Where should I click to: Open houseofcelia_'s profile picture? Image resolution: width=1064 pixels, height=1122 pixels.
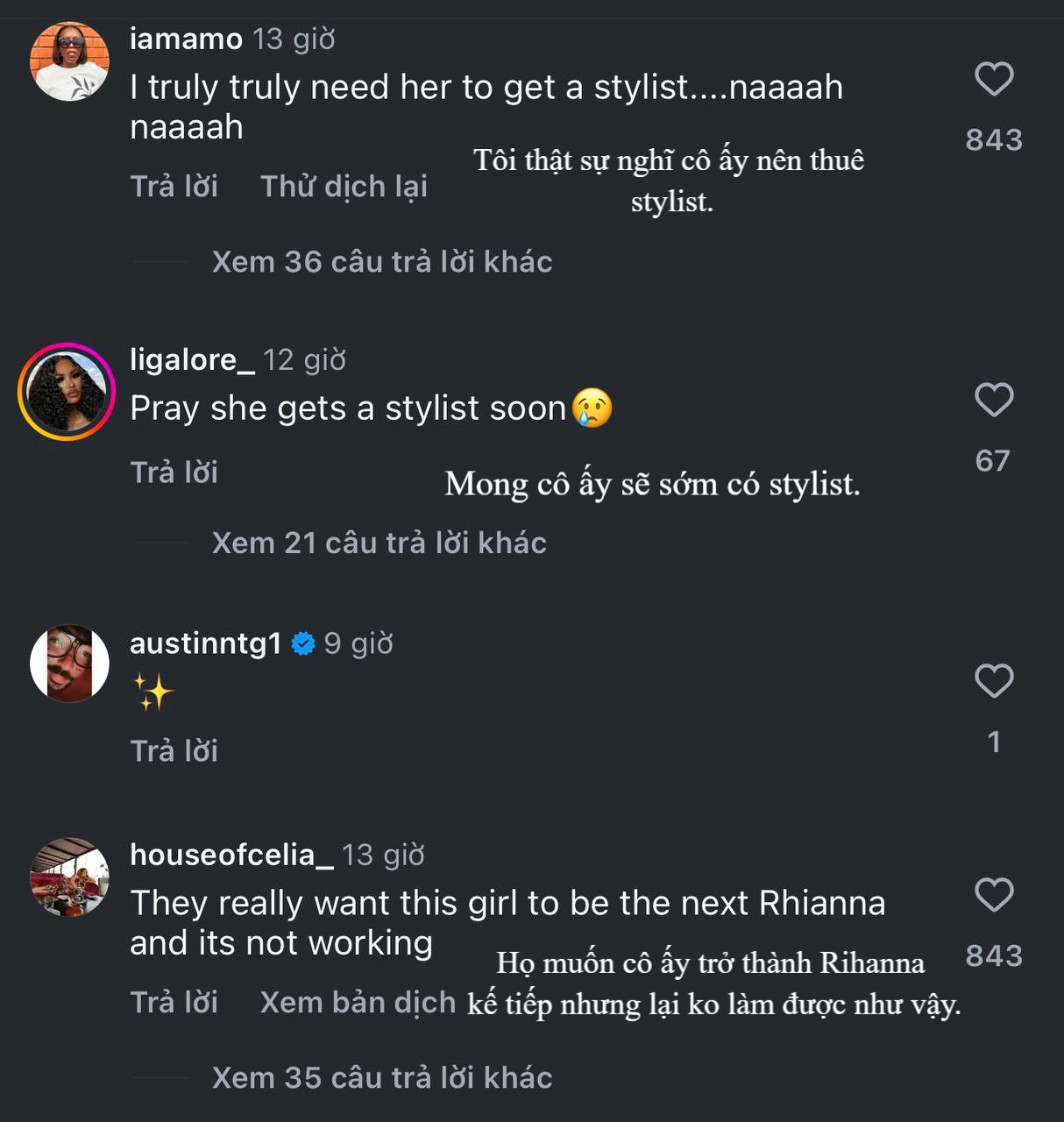point(69,877)
